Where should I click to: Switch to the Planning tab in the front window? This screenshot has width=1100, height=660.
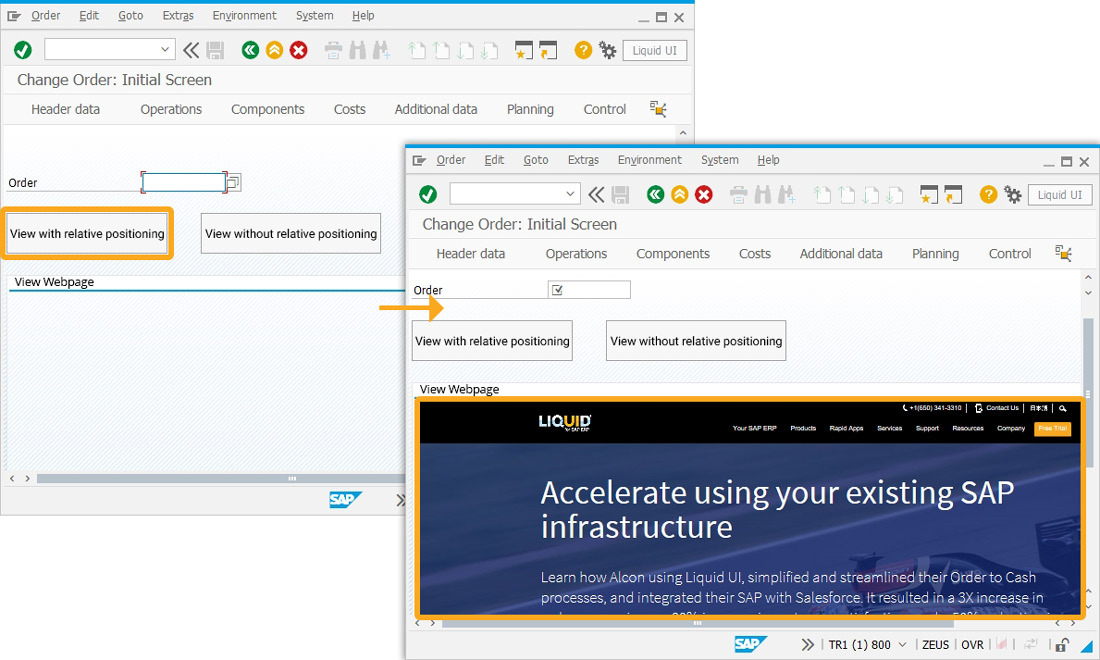tap(935, 254)
